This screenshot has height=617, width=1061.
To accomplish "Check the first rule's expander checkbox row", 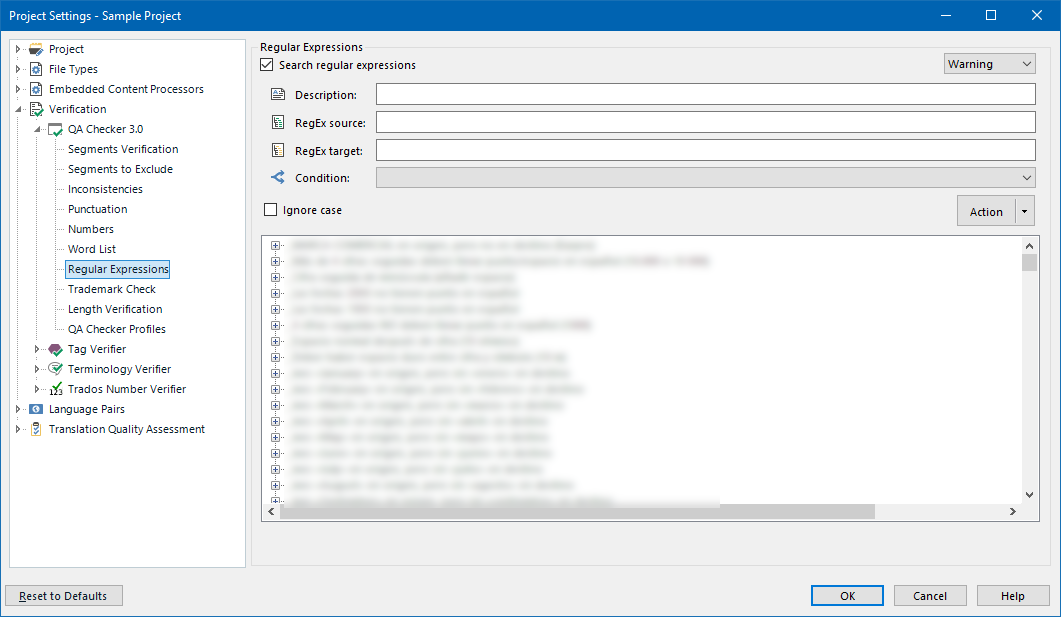I will pos(275,245).
